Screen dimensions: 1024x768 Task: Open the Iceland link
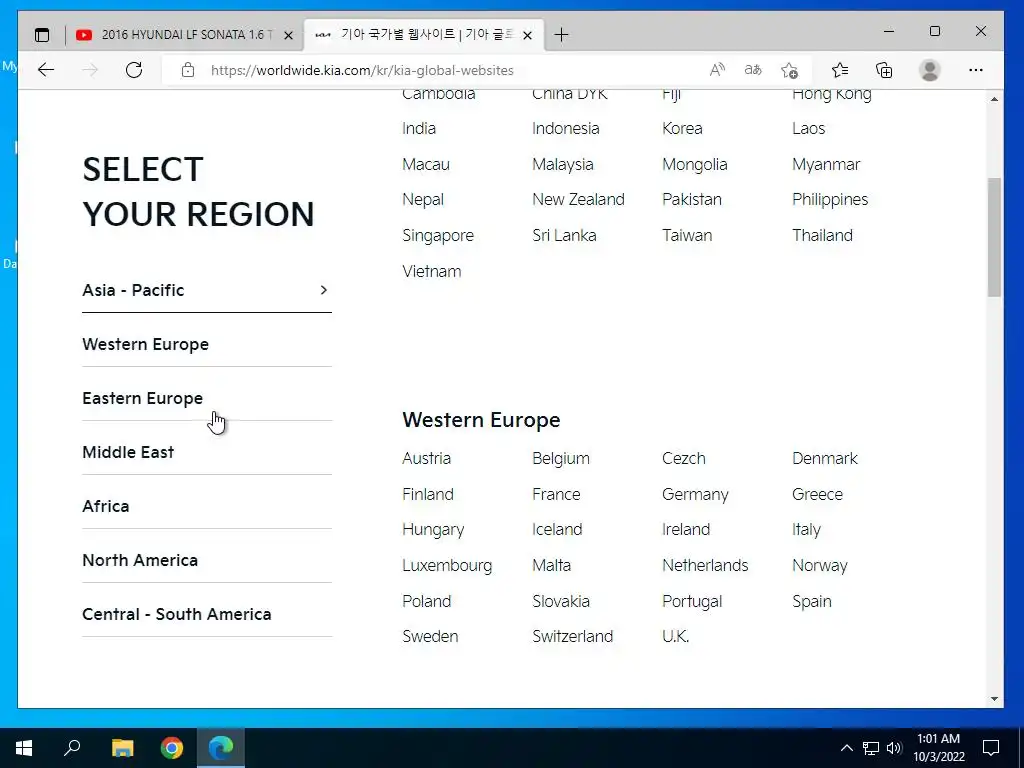coord(557,530)
